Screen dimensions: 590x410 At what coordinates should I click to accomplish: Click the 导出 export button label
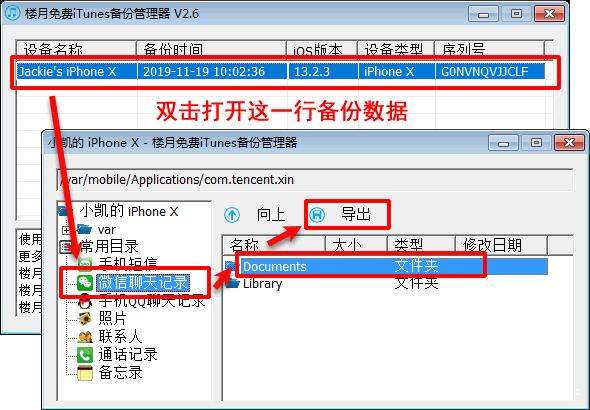[356, 214]
